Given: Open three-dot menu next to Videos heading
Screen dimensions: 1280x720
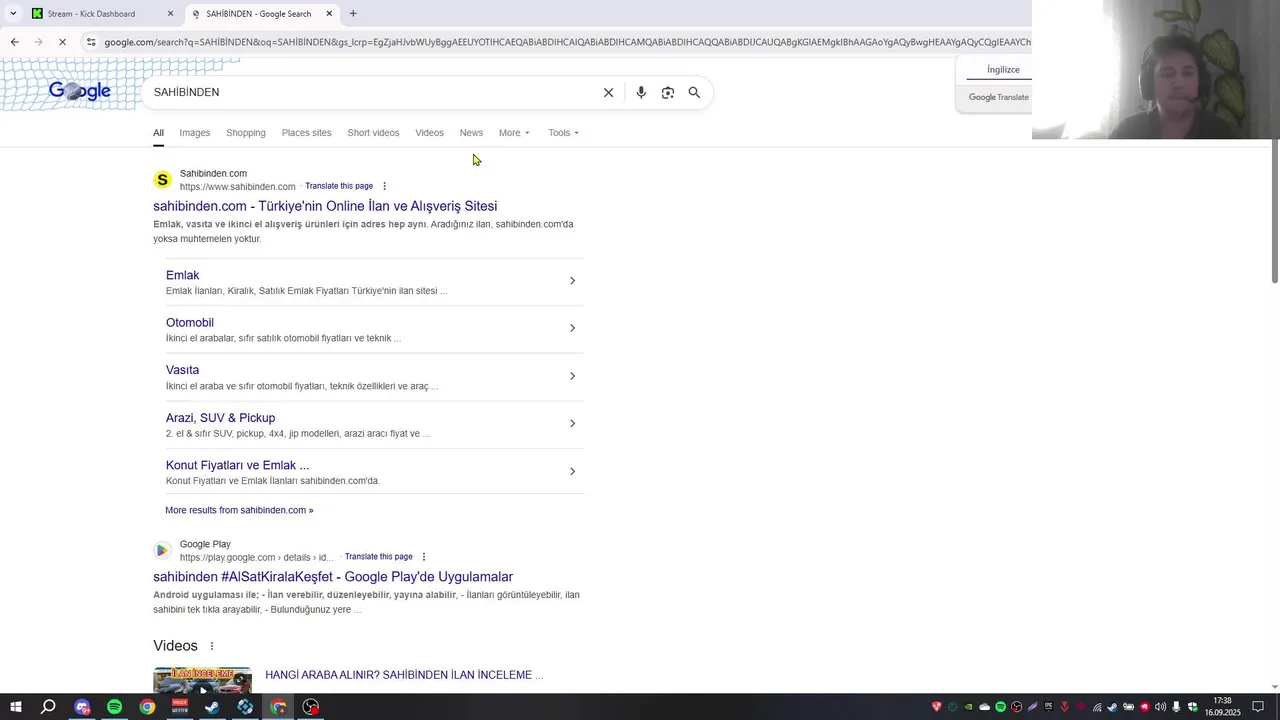Looking at the screenshot, I should click(211, 646).
